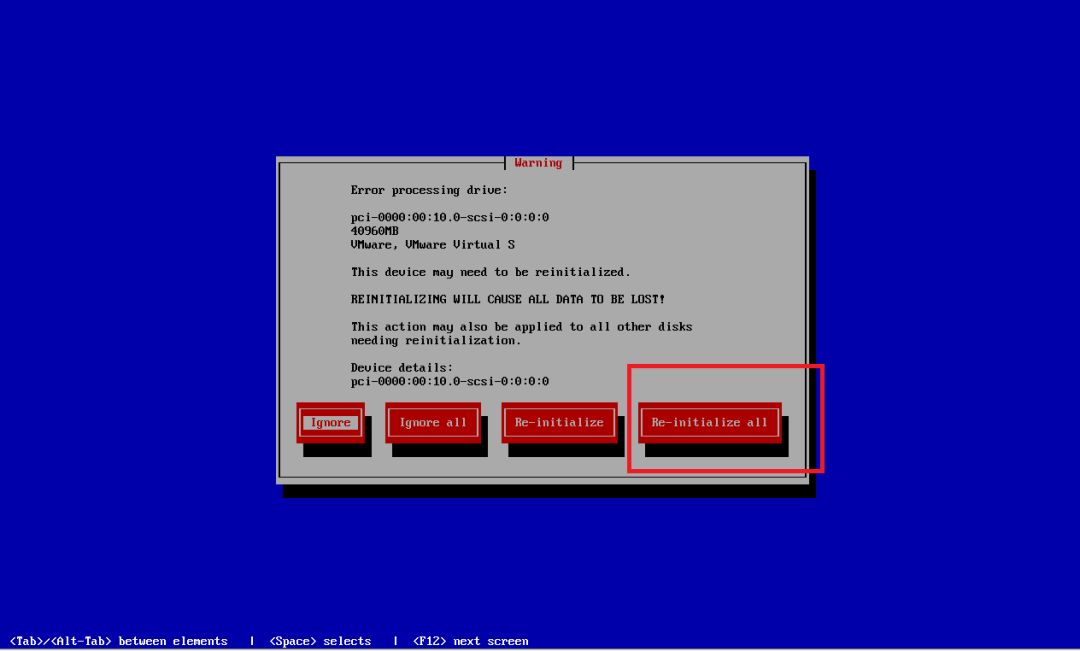Click the '<F12> next screen' hint

[x=470, y=641]
